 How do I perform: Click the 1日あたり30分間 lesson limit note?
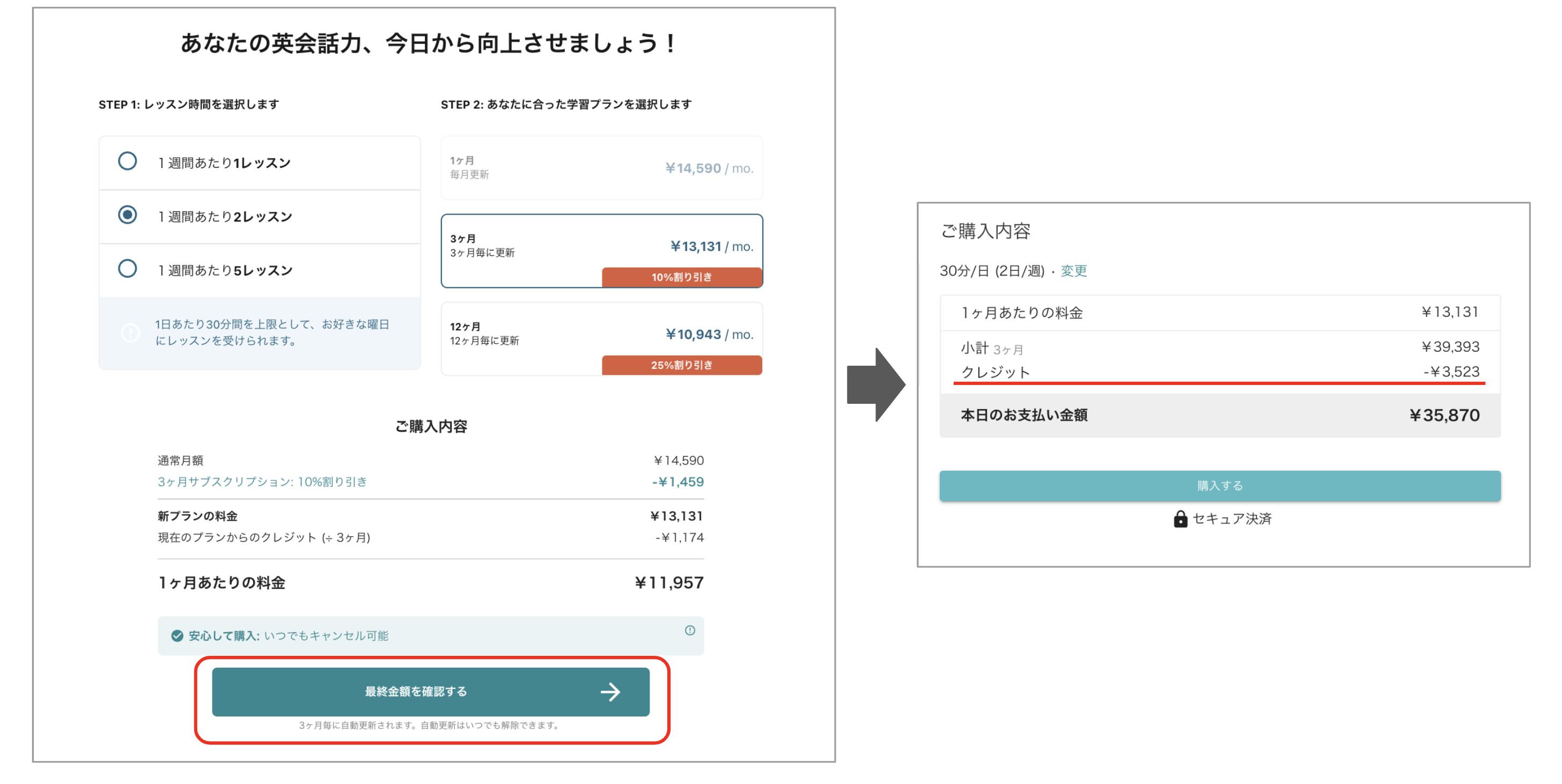coord(272,332)
